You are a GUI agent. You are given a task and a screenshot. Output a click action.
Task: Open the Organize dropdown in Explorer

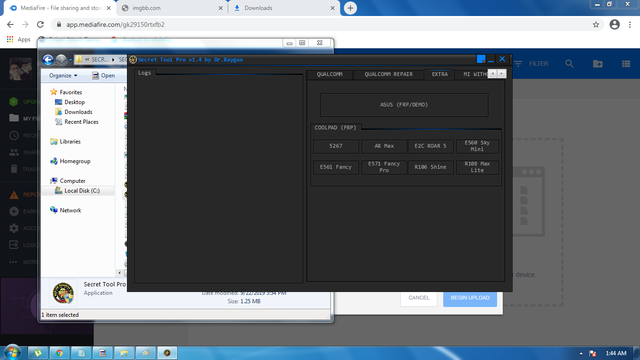(x=63, y=76)
